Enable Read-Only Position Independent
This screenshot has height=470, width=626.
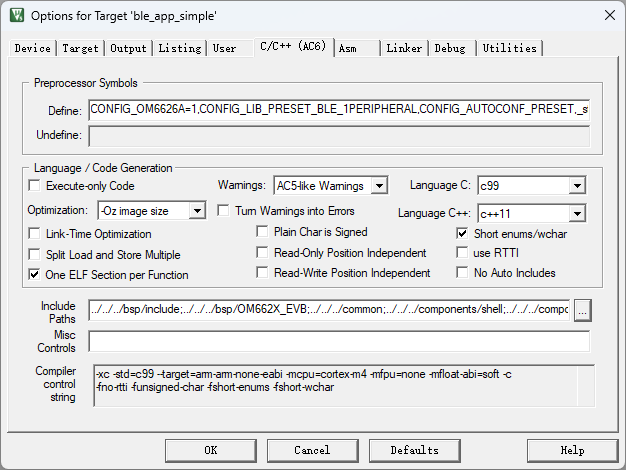tap(262, 252)
